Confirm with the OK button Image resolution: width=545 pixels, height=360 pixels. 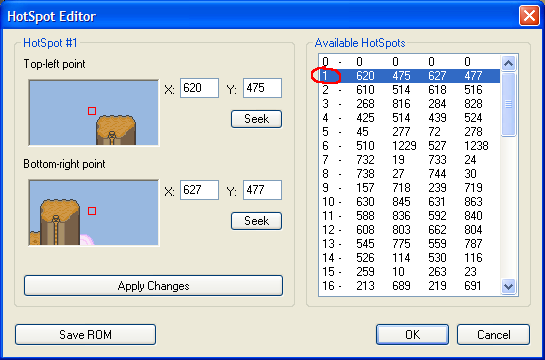coord(412,334)
